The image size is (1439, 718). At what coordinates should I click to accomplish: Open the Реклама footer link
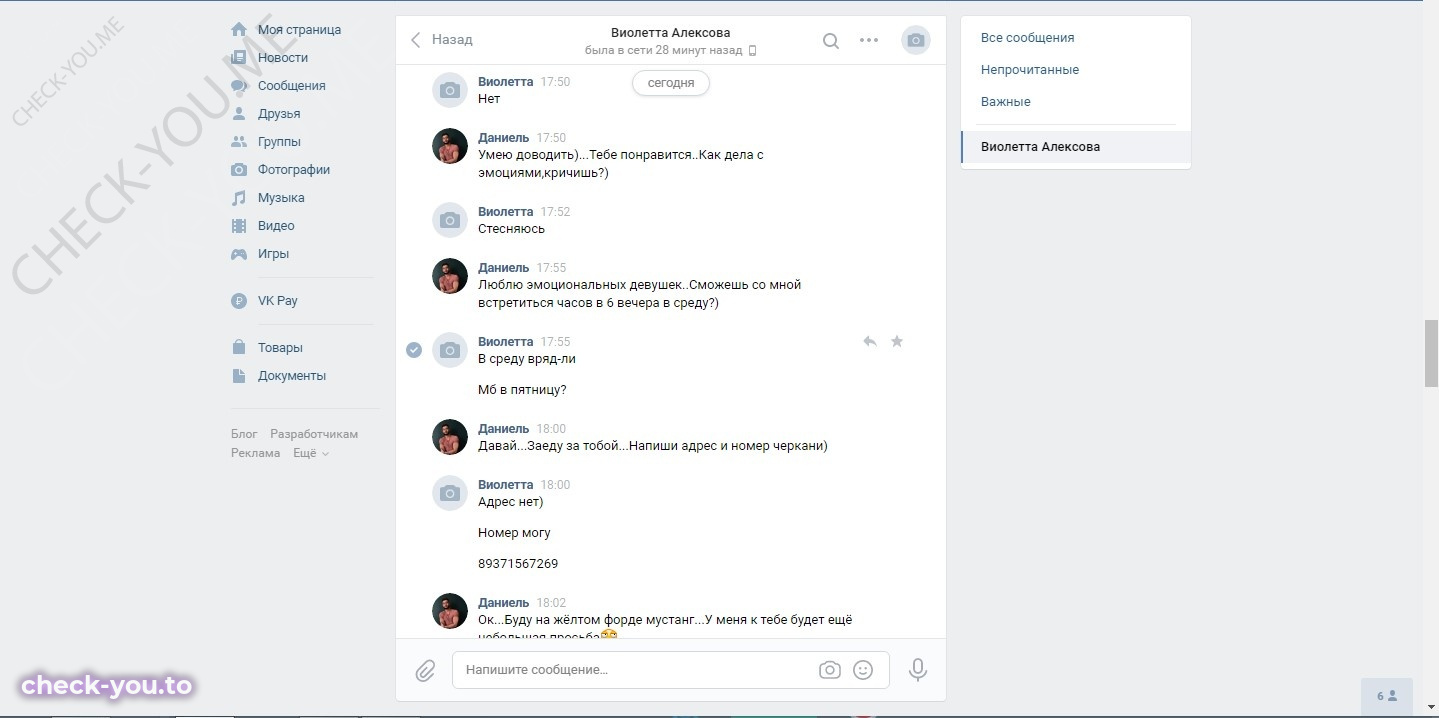pos(256,453)
